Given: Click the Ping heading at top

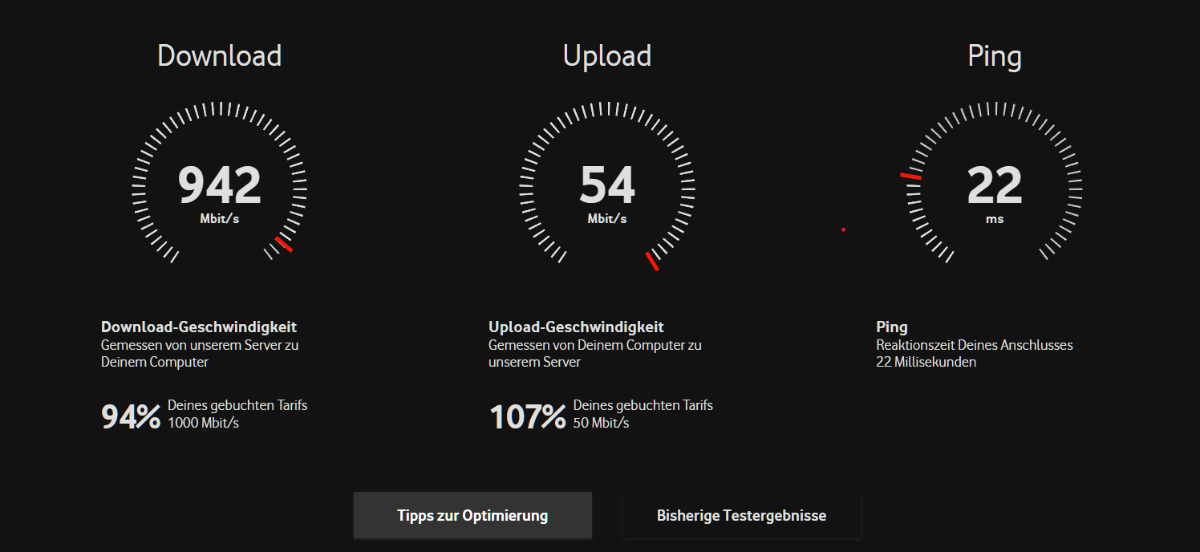Looking at the screenshot, I should 995,57.
